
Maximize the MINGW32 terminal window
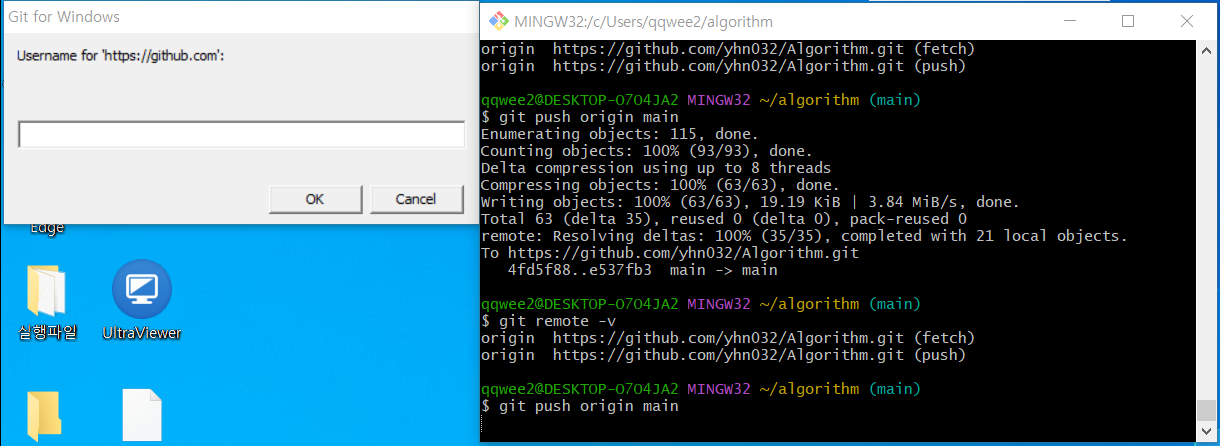click(x=1128, y=21)
